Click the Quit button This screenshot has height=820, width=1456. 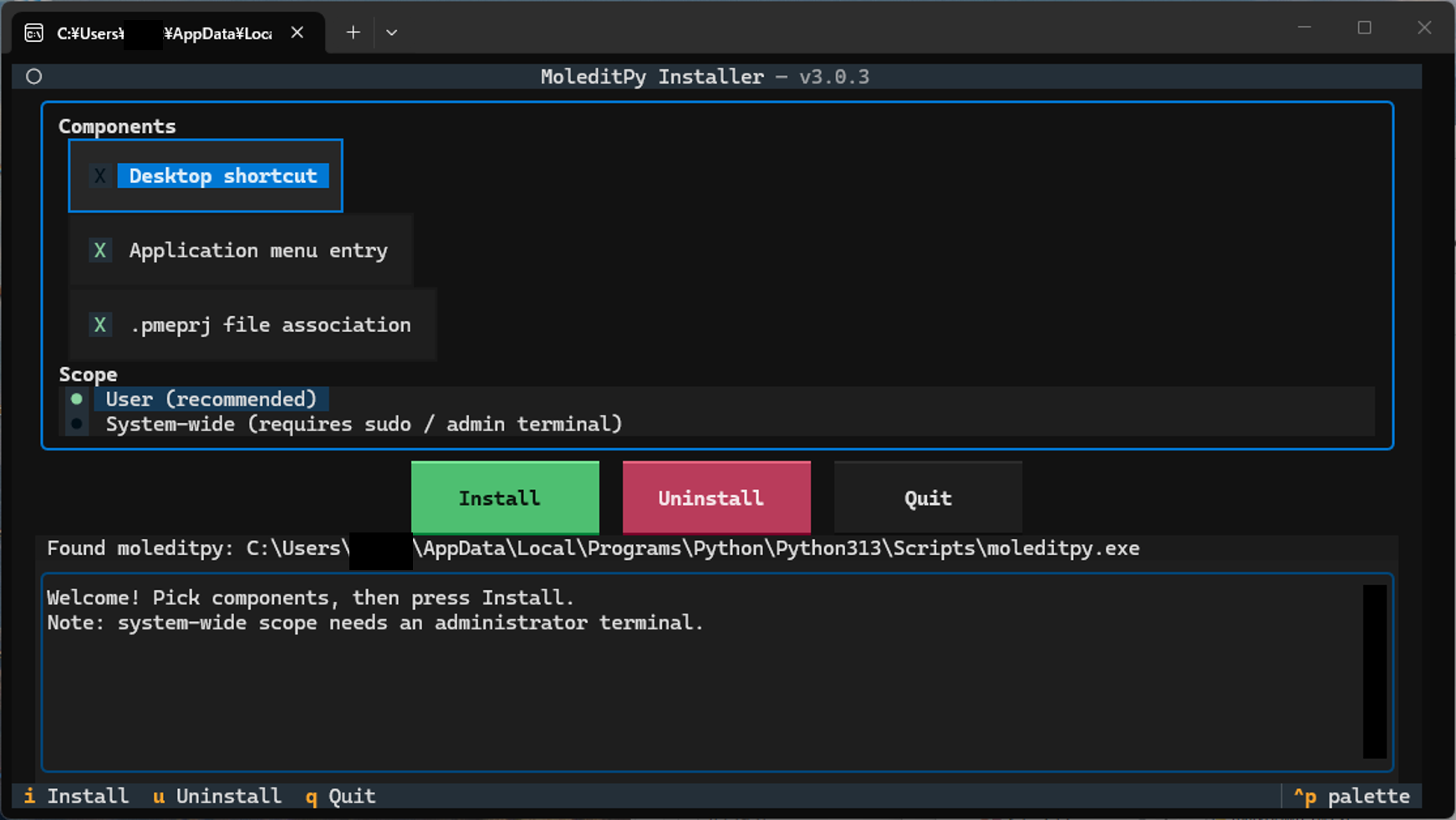pyautogui.click(x=928, y=497)
